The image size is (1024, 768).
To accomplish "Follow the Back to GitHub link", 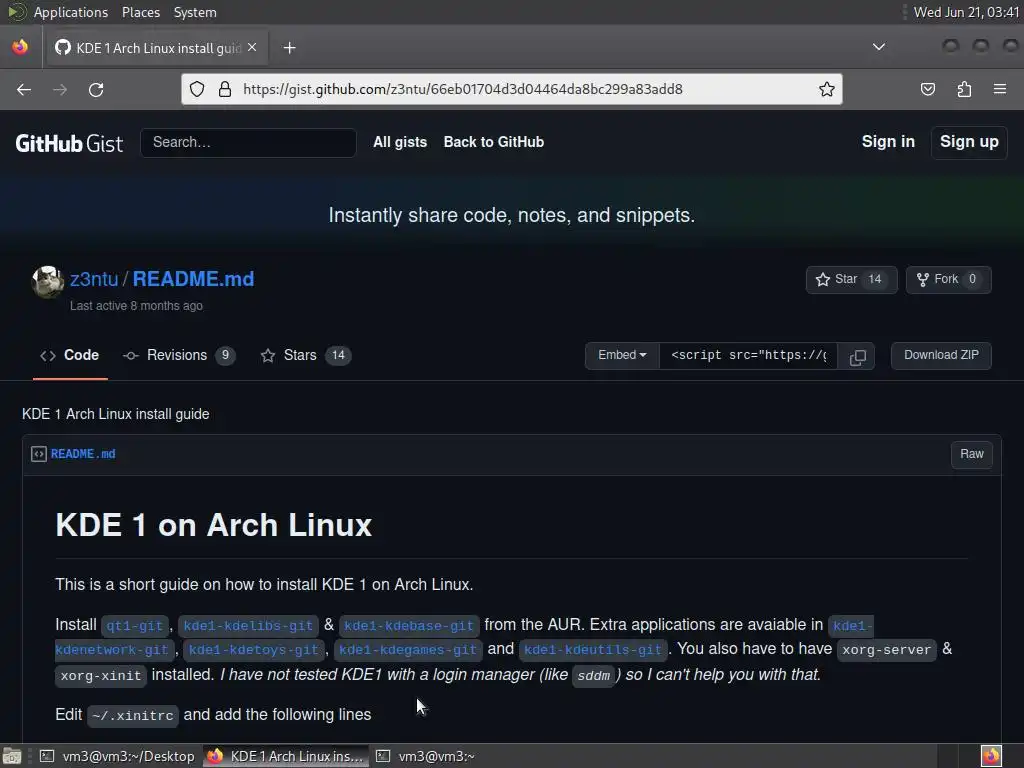I will point(494,142).
